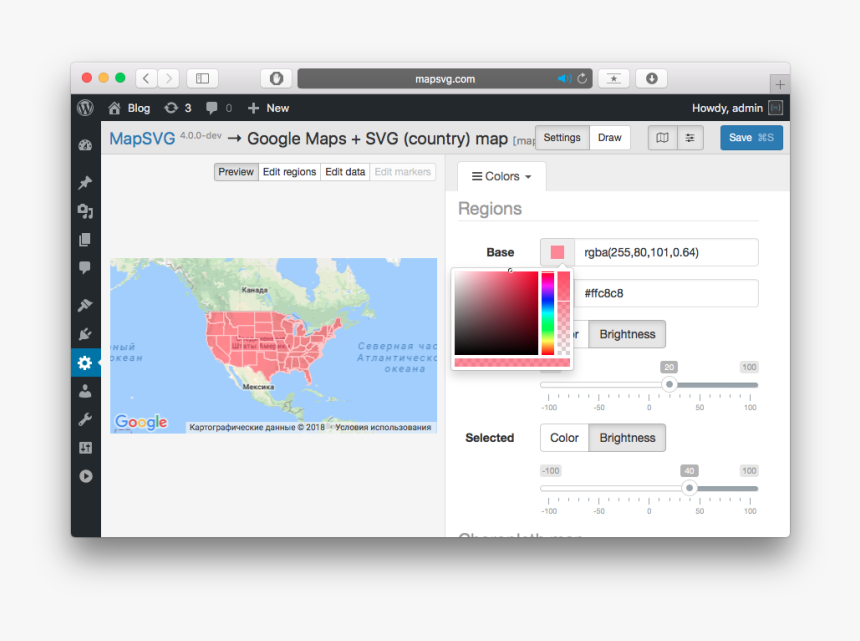Open the Media library sidebar icon
Screen dimensions: 860x641
point(85,211)
